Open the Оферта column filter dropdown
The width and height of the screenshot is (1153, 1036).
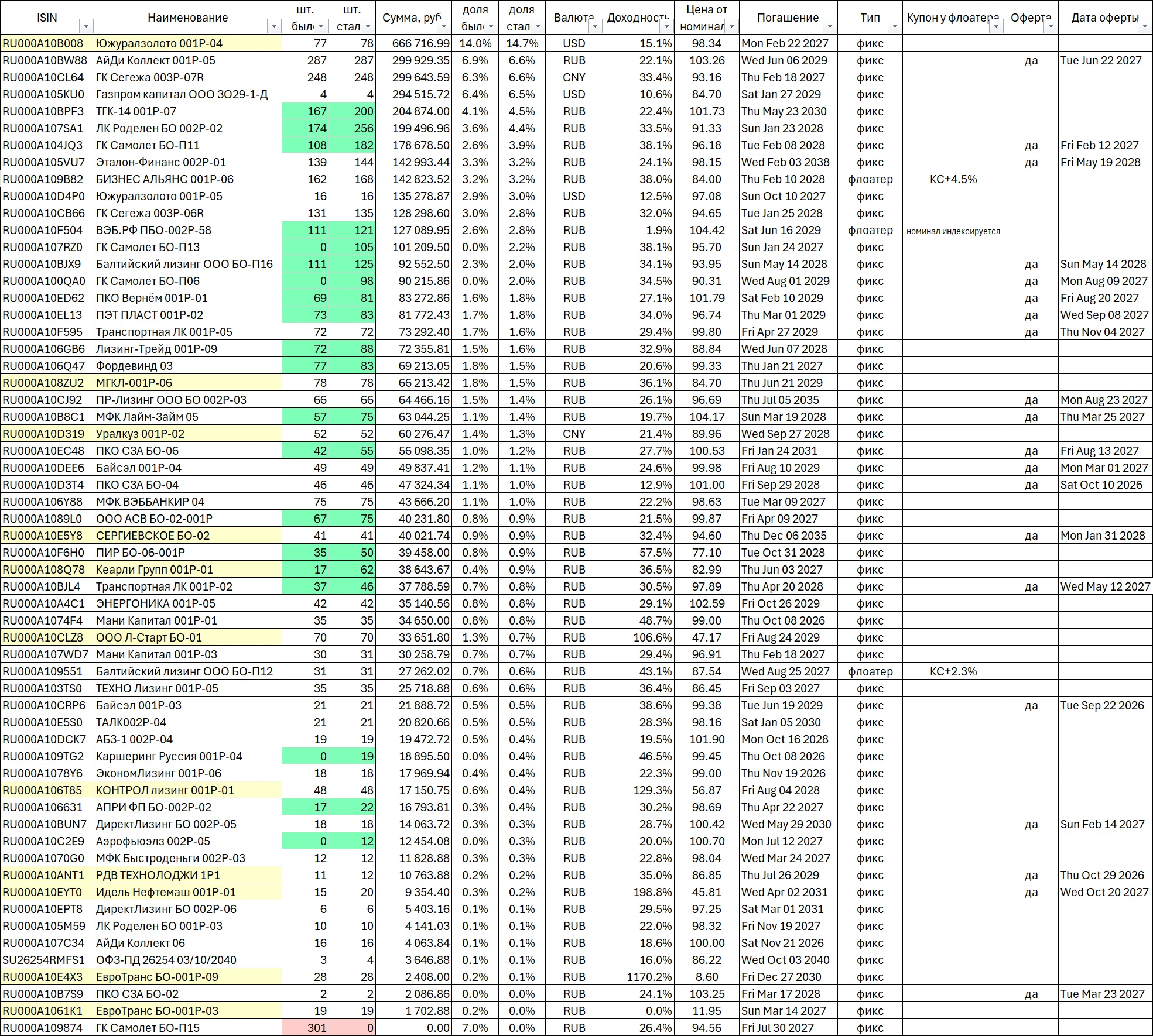tap(1051, 26)
